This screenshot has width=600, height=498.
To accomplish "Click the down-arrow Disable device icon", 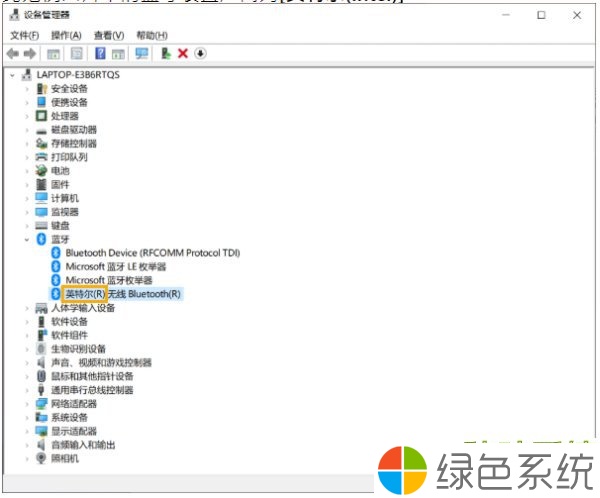I will pos(200,53).
